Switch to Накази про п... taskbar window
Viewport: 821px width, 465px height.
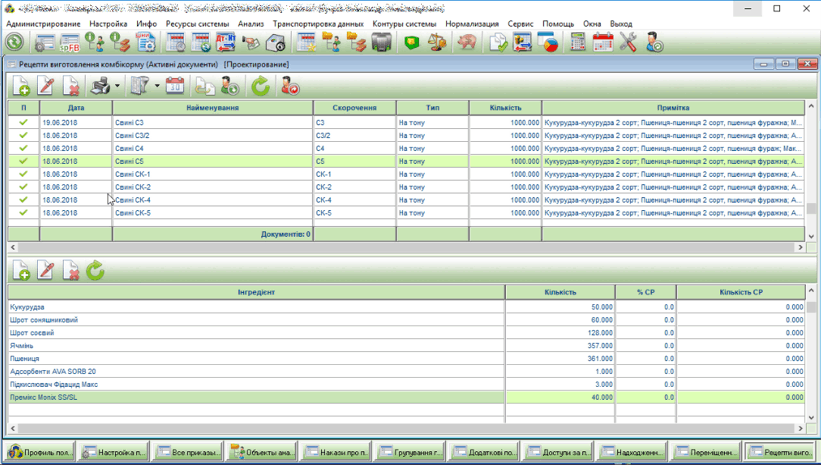pos(335,453)
